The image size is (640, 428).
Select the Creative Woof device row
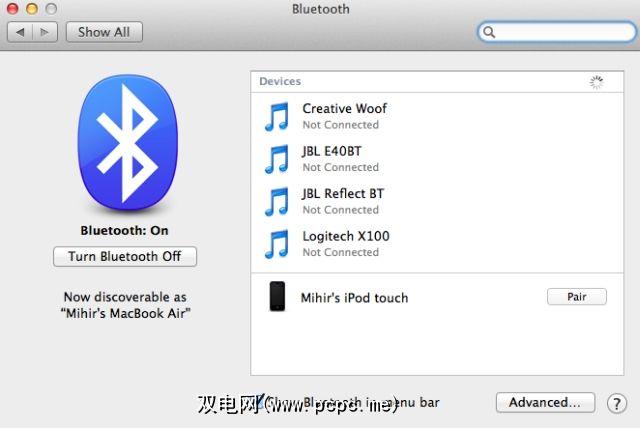(430, 116)
